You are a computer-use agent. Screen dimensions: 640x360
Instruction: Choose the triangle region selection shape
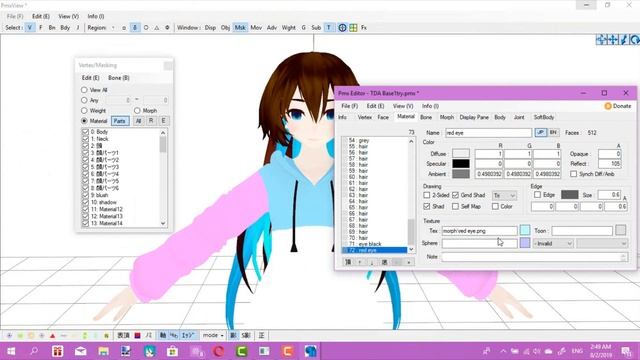156,28
